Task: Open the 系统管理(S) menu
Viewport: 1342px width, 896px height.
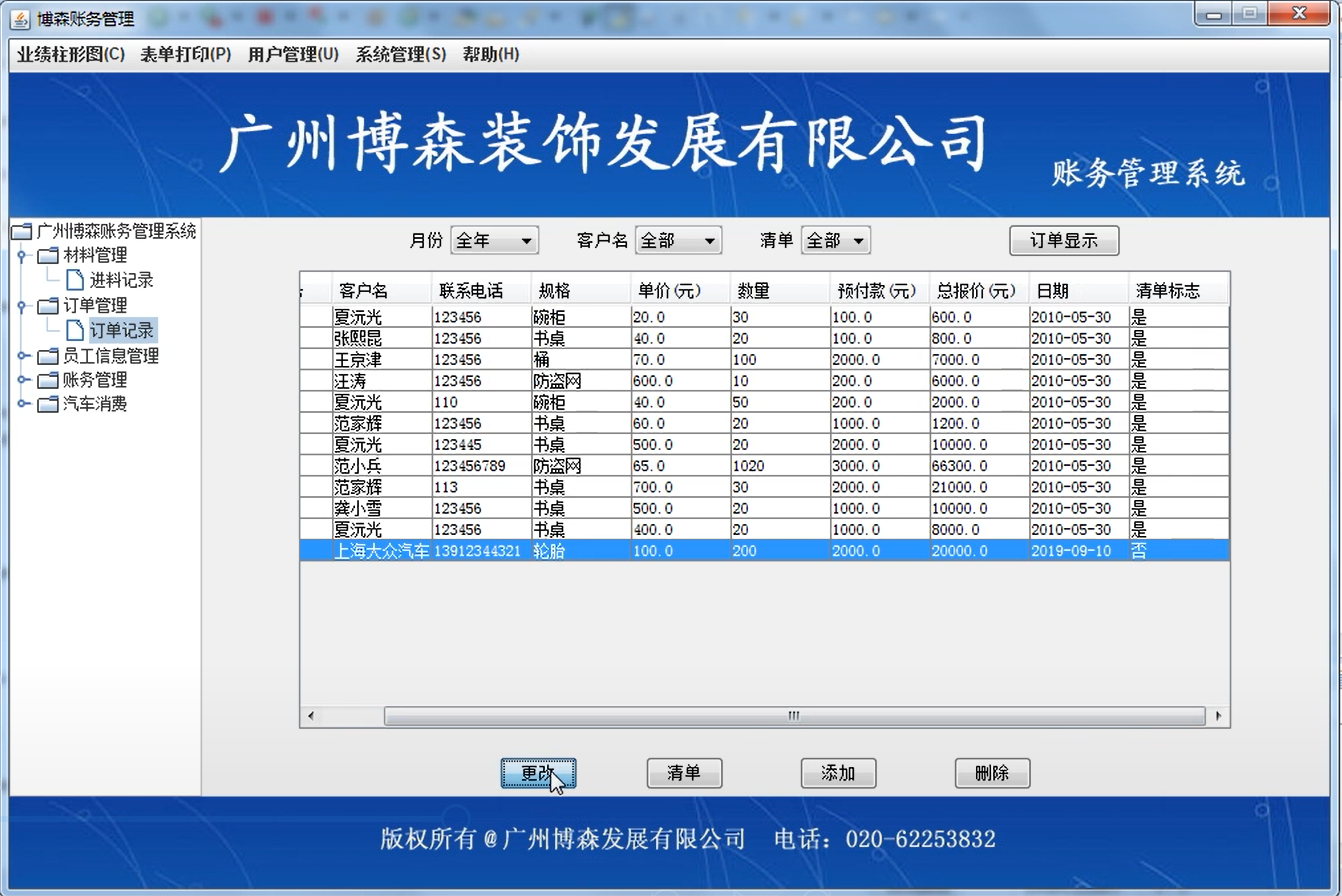Action: [x=401, y=54]
